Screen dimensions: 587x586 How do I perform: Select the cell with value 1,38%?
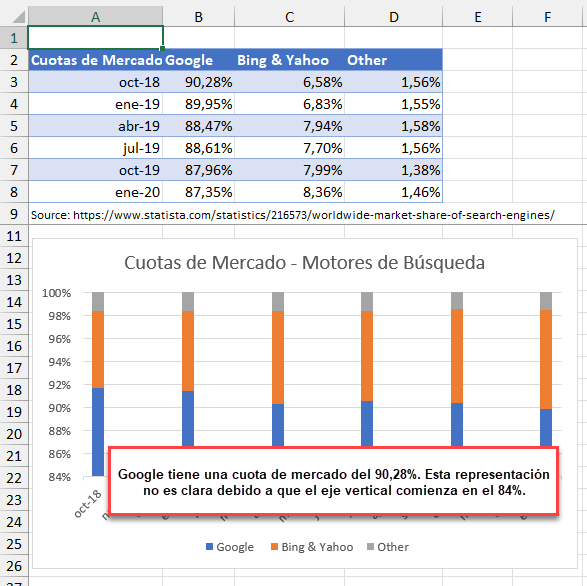pos(393,170)
